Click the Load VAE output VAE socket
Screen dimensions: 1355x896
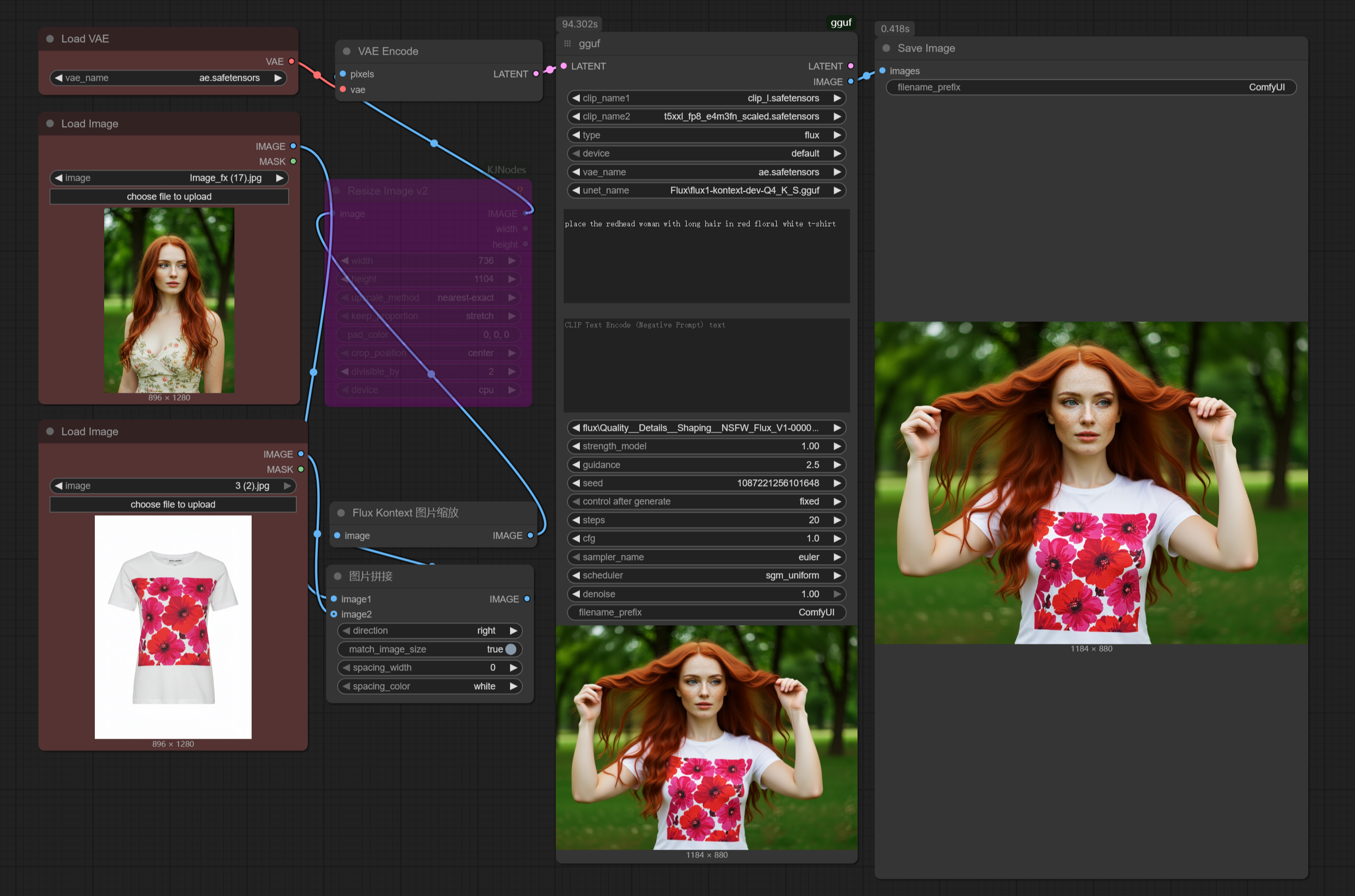coord(291,61)
